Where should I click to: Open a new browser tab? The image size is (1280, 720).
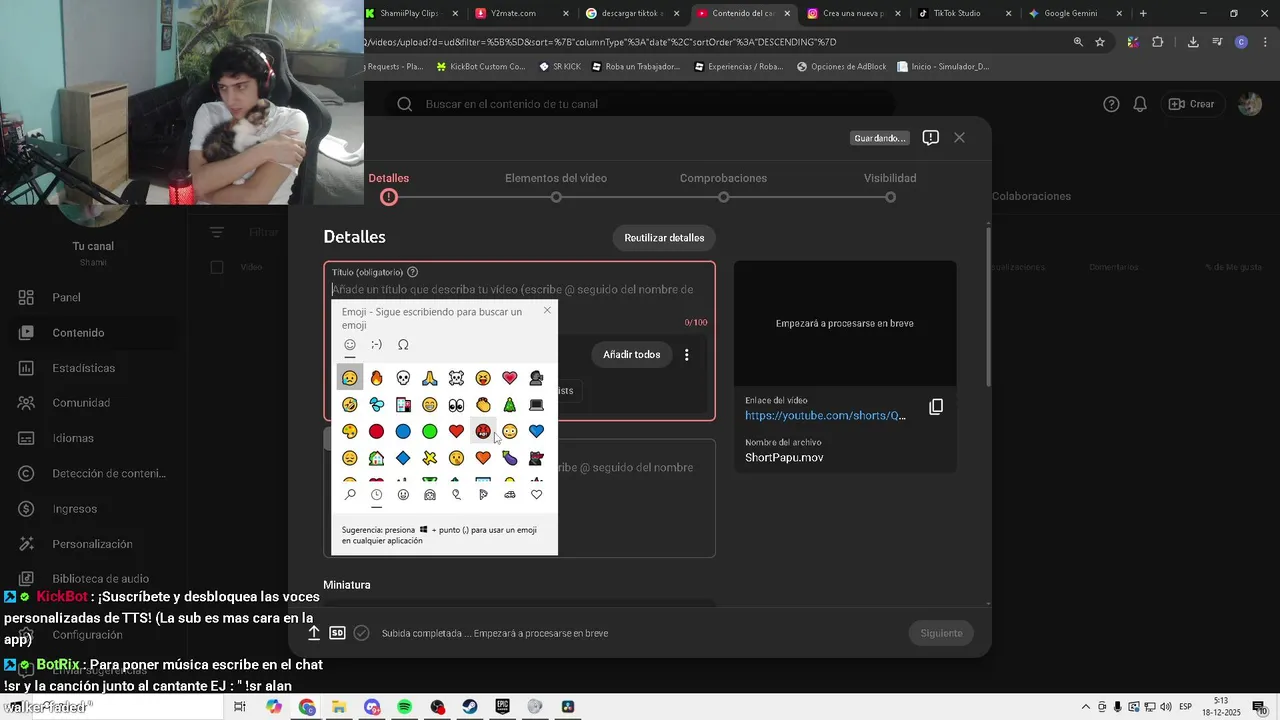tap(1143, 13)
